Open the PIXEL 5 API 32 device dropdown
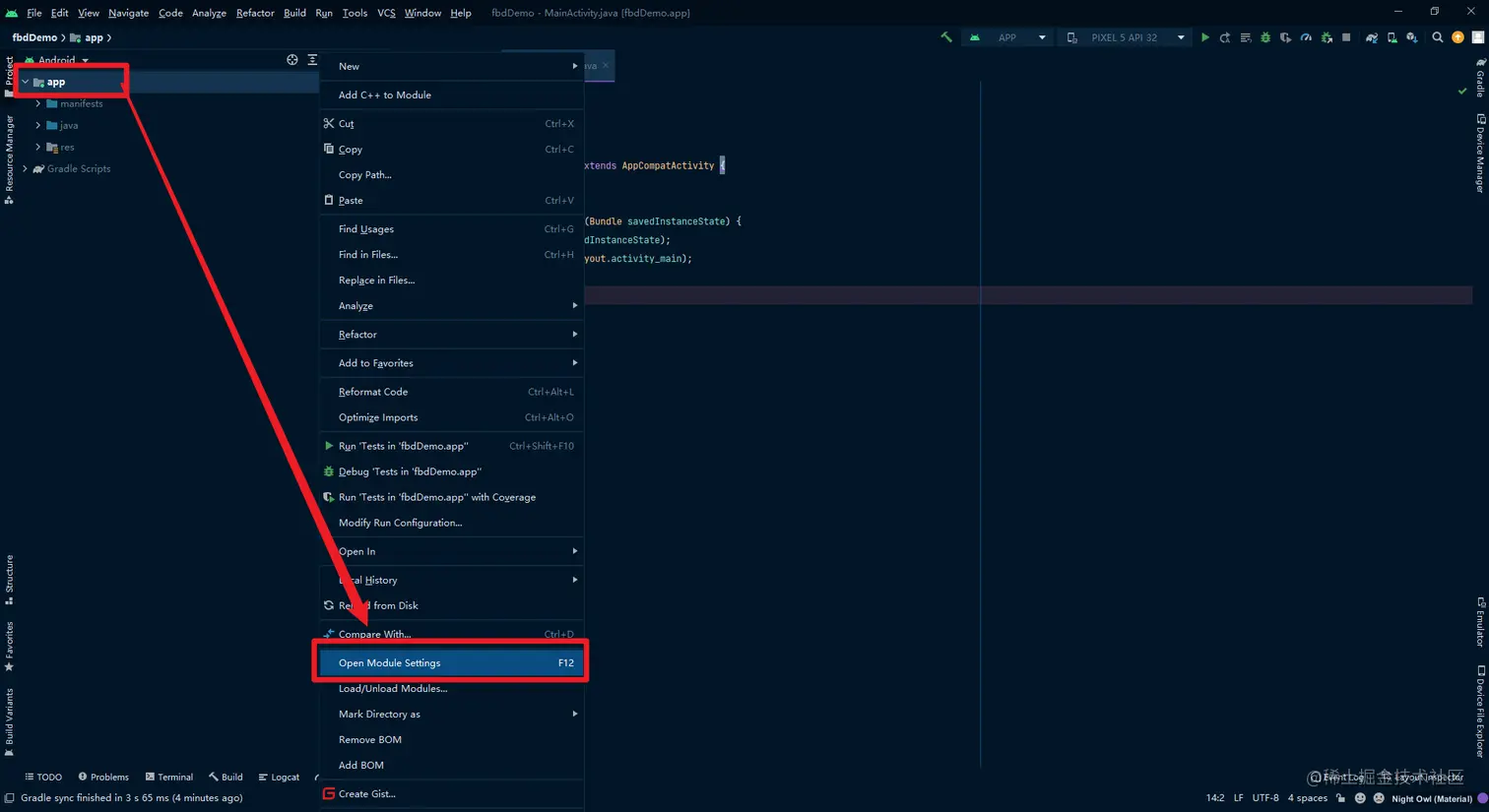This screenshot has height=812, width=1489. click(x=1126, y=37)
